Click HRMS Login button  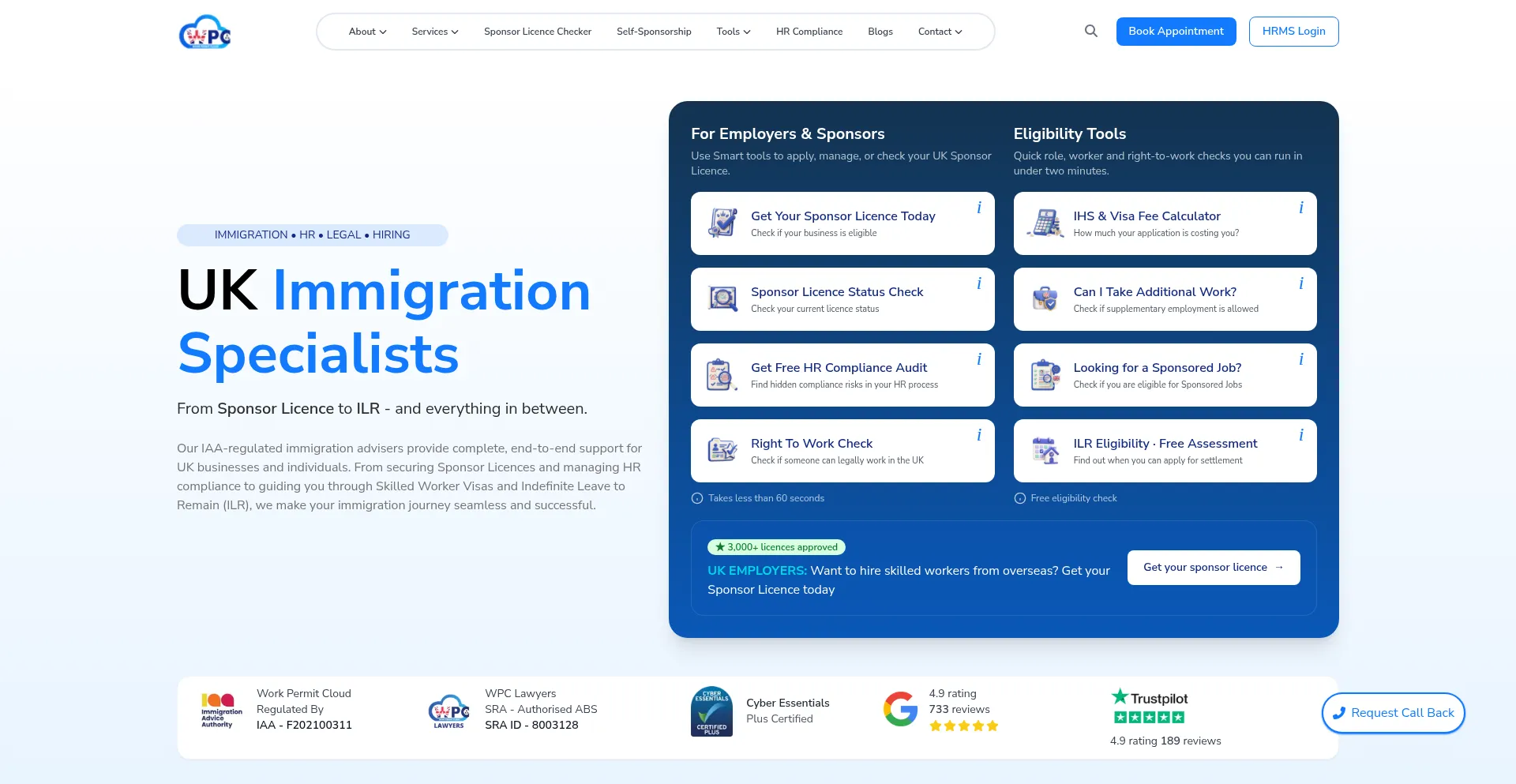pos(1294,32)
